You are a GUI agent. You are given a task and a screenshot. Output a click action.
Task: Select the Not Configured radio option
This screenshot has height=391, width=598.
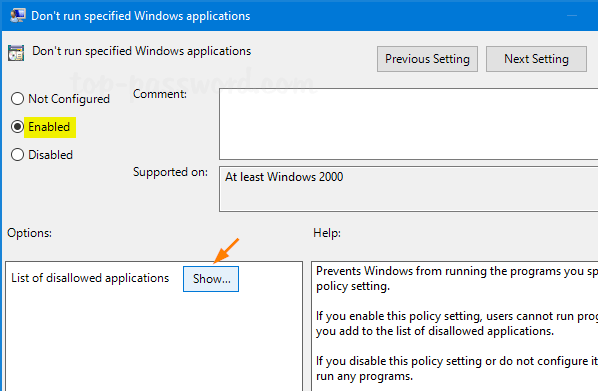17,99
